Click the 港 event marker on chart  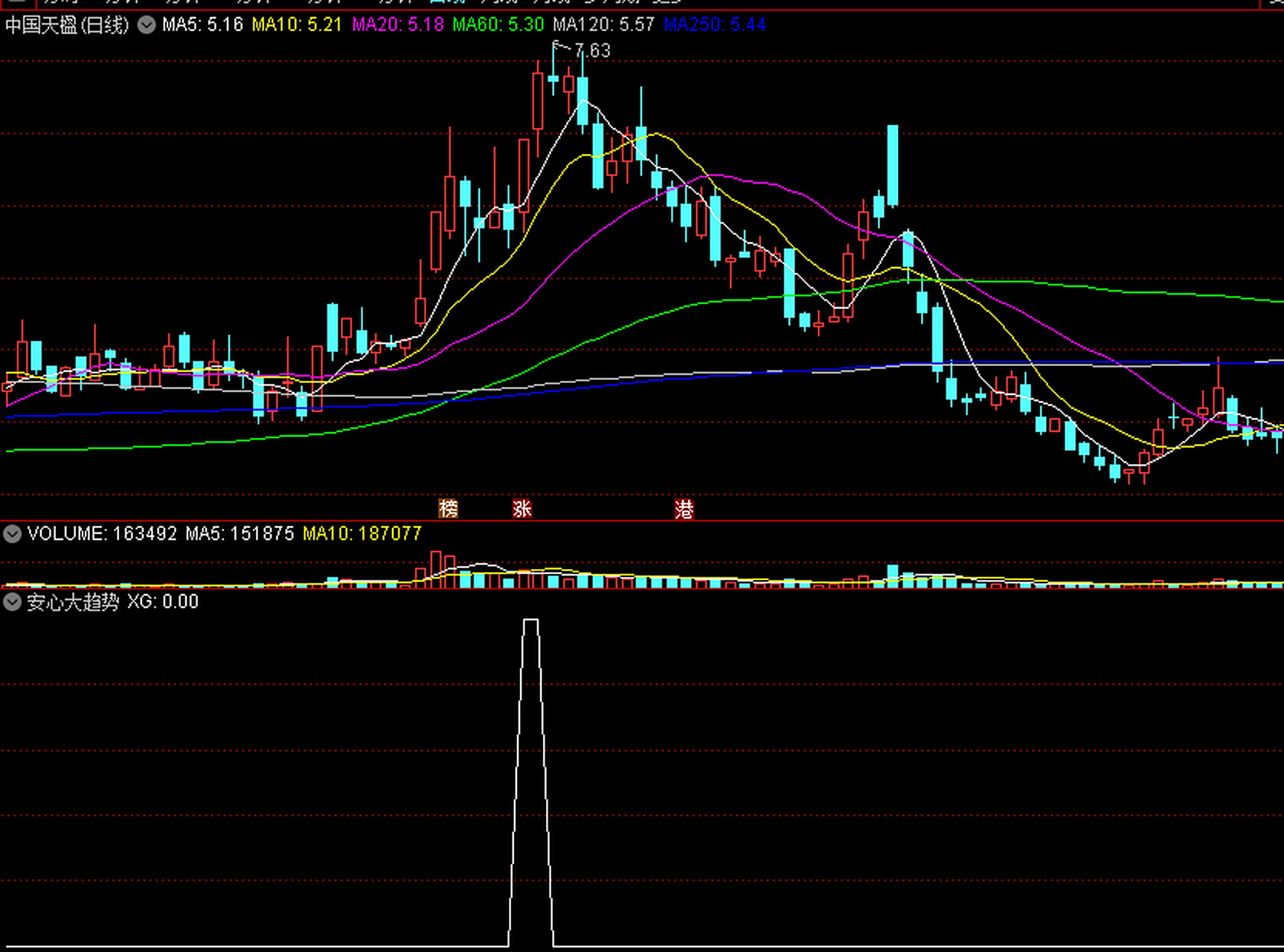(x=684, y=509)
